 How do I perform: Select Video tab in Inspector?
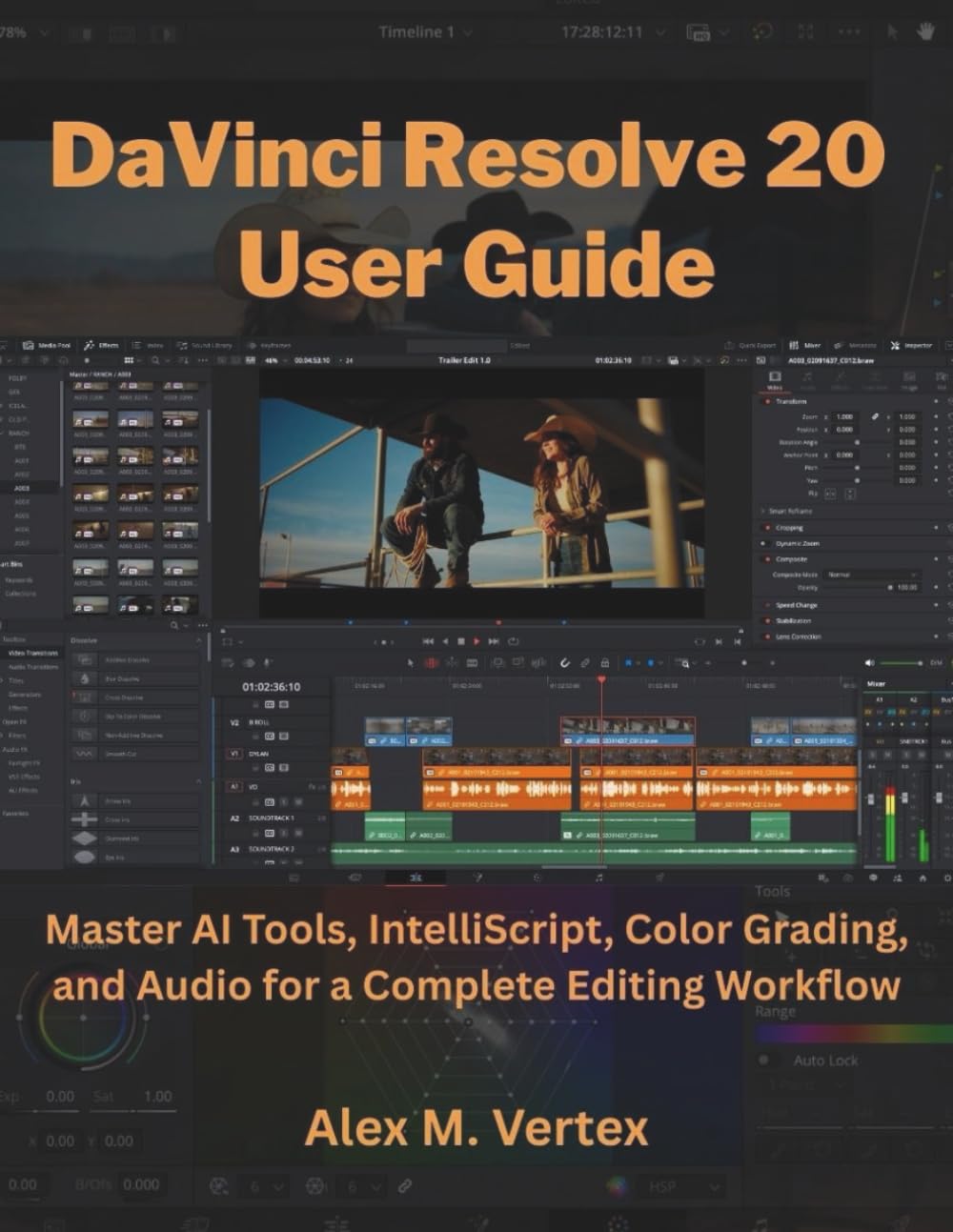pos(775,381)
